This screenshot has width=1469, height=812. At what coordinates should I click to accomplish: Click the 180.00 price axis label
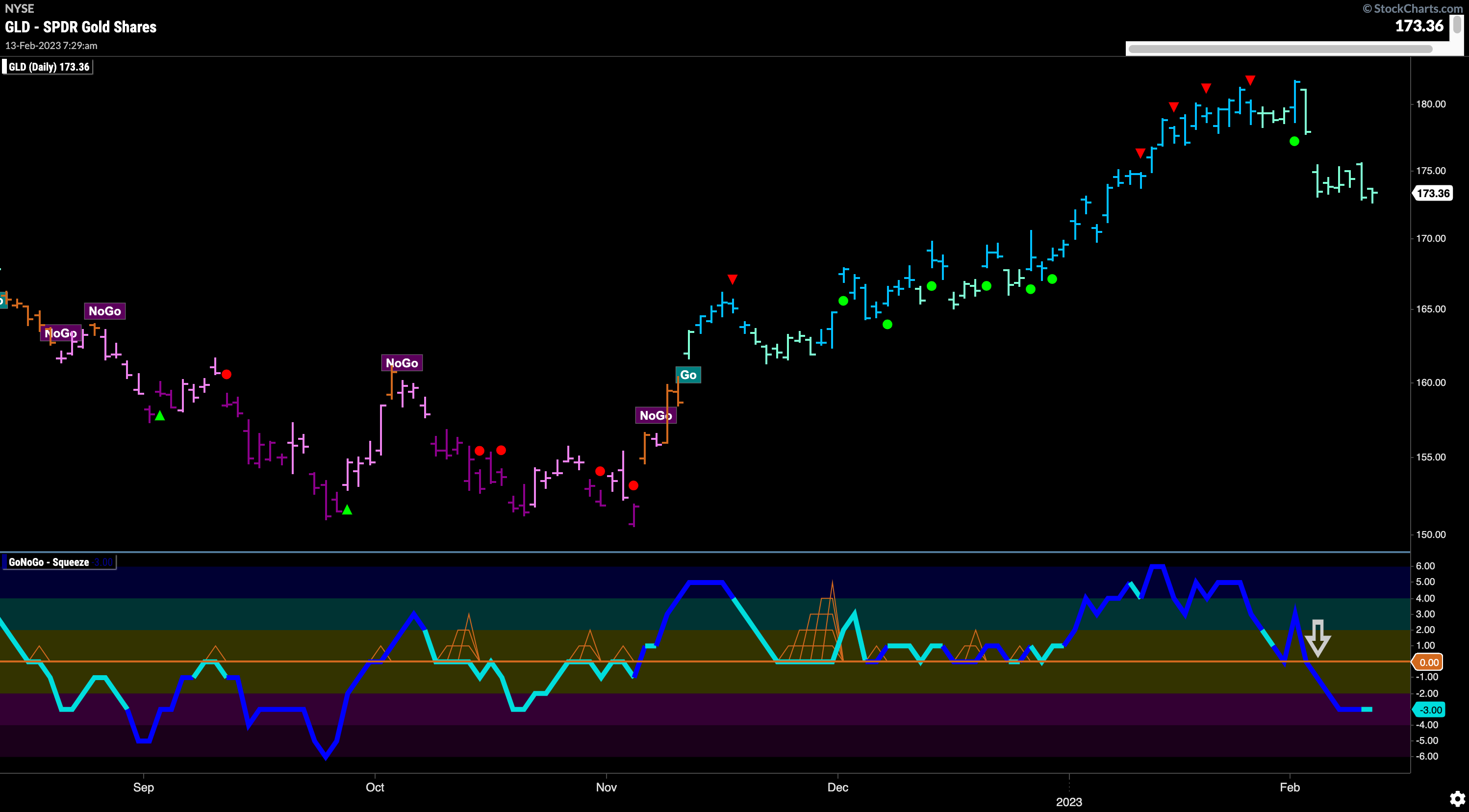coord(1431,104)
